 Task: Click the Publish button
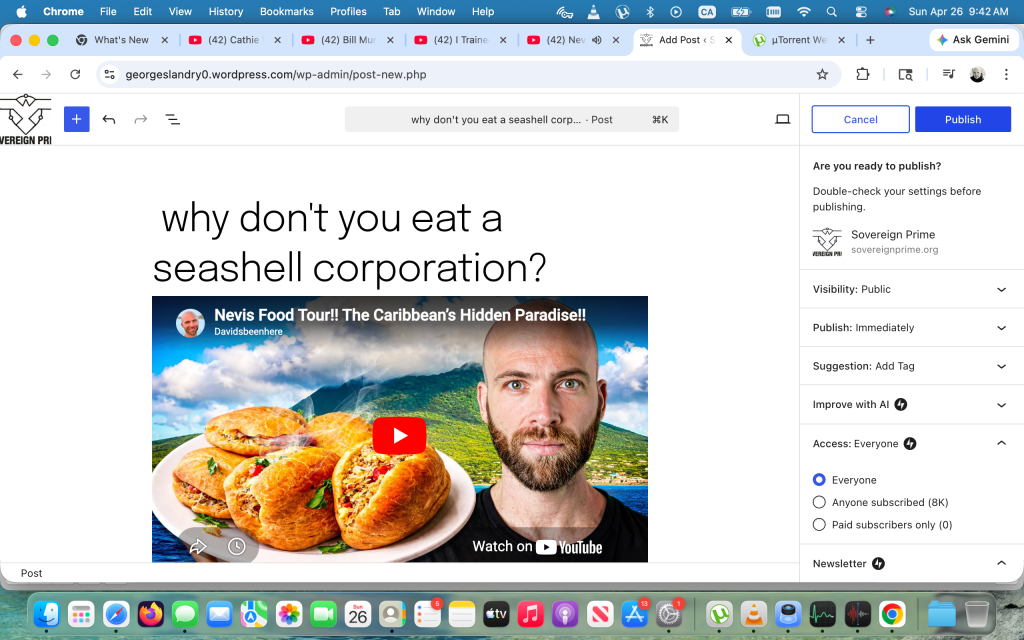click(x=962, y=119)
